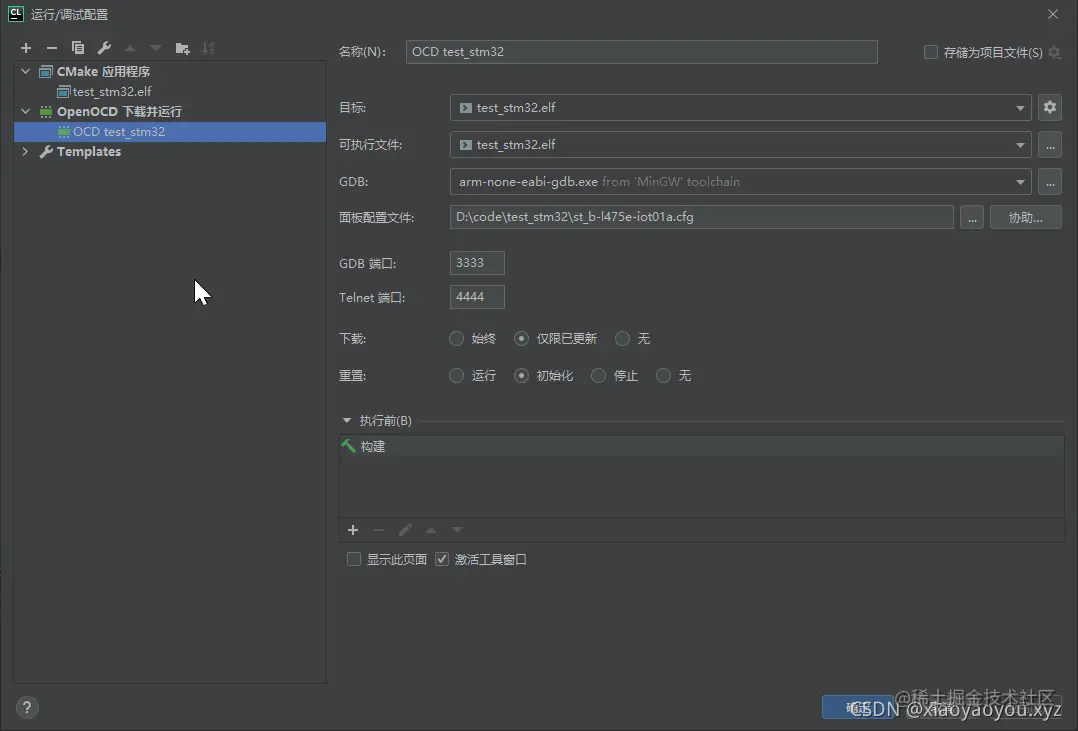Open configuration templates wrench icon
The image size is (1078, 731).
point(104,48)
